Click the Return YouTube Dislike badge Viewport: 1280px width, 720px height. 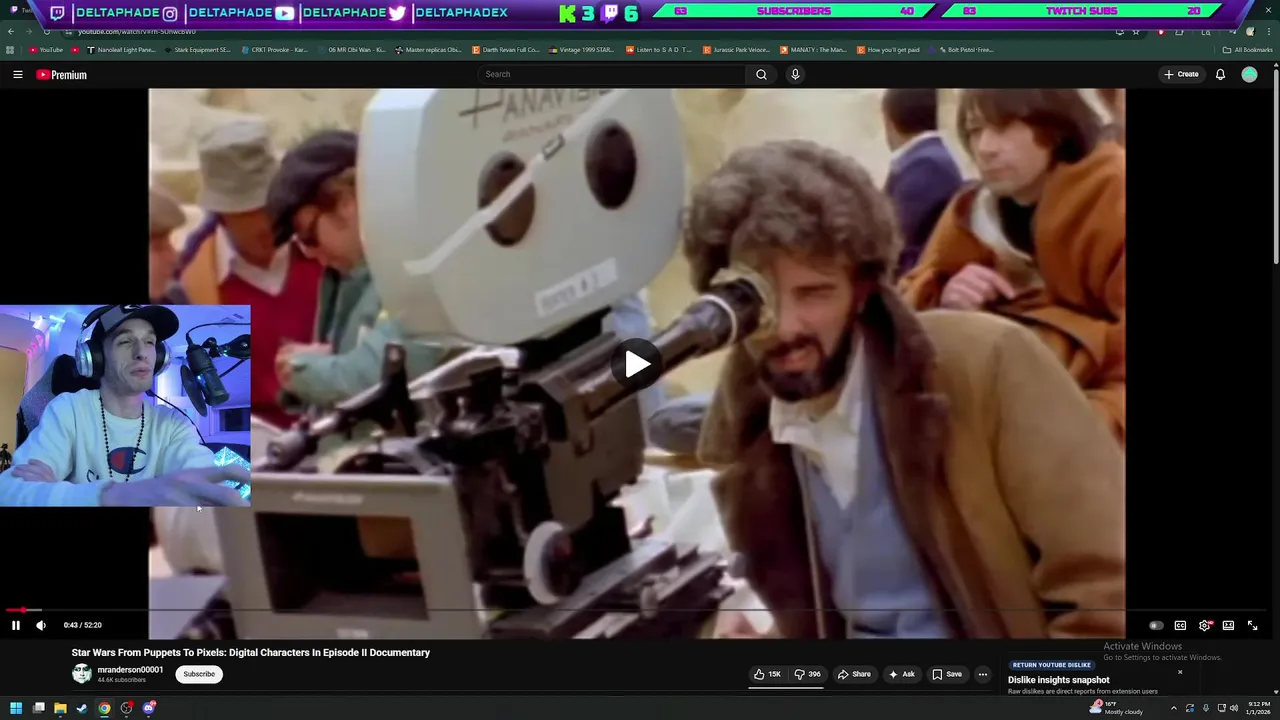pyautogui.click(x=1051, y=665)
